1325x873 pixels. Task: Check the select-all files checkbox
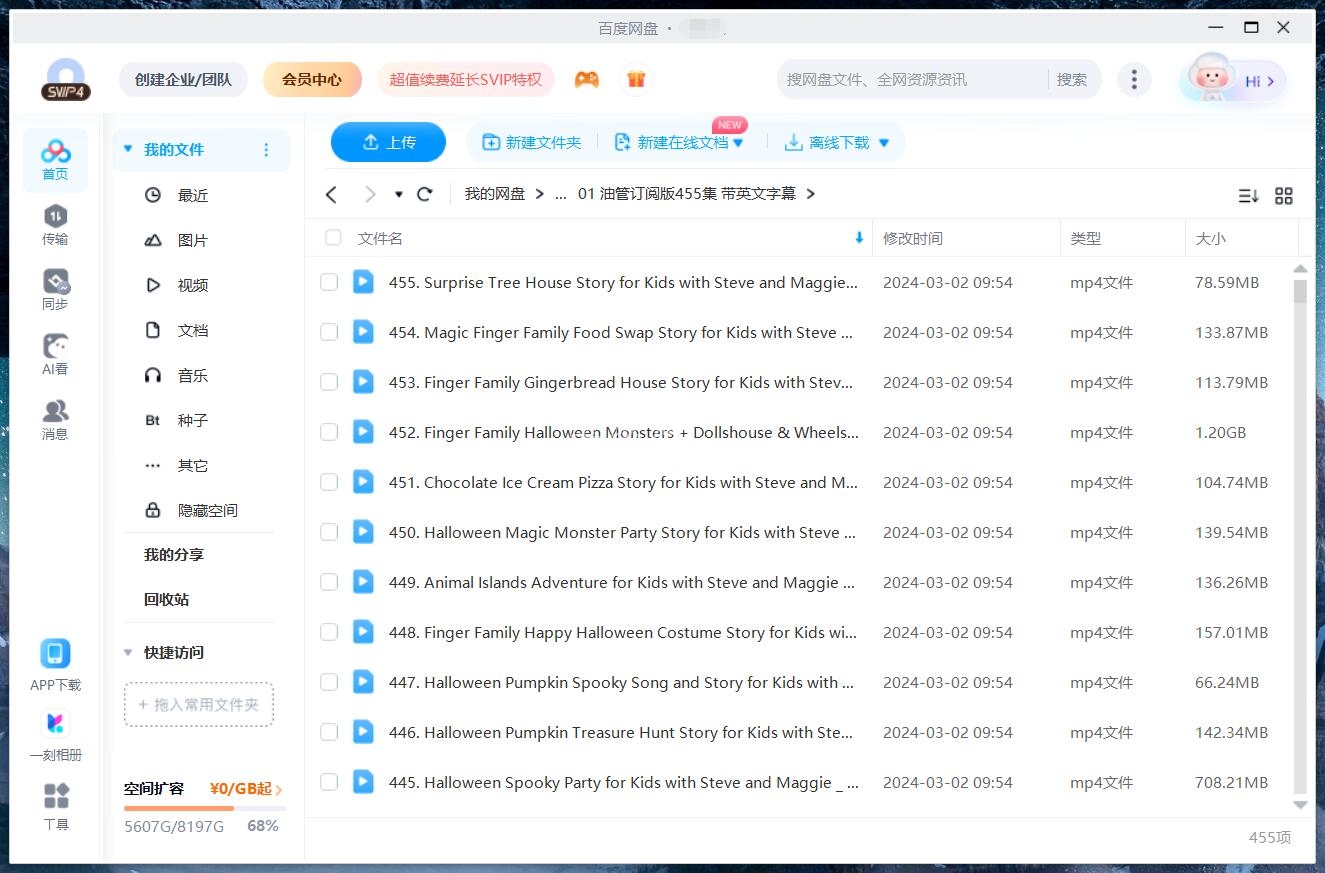(x=333, y=238)
